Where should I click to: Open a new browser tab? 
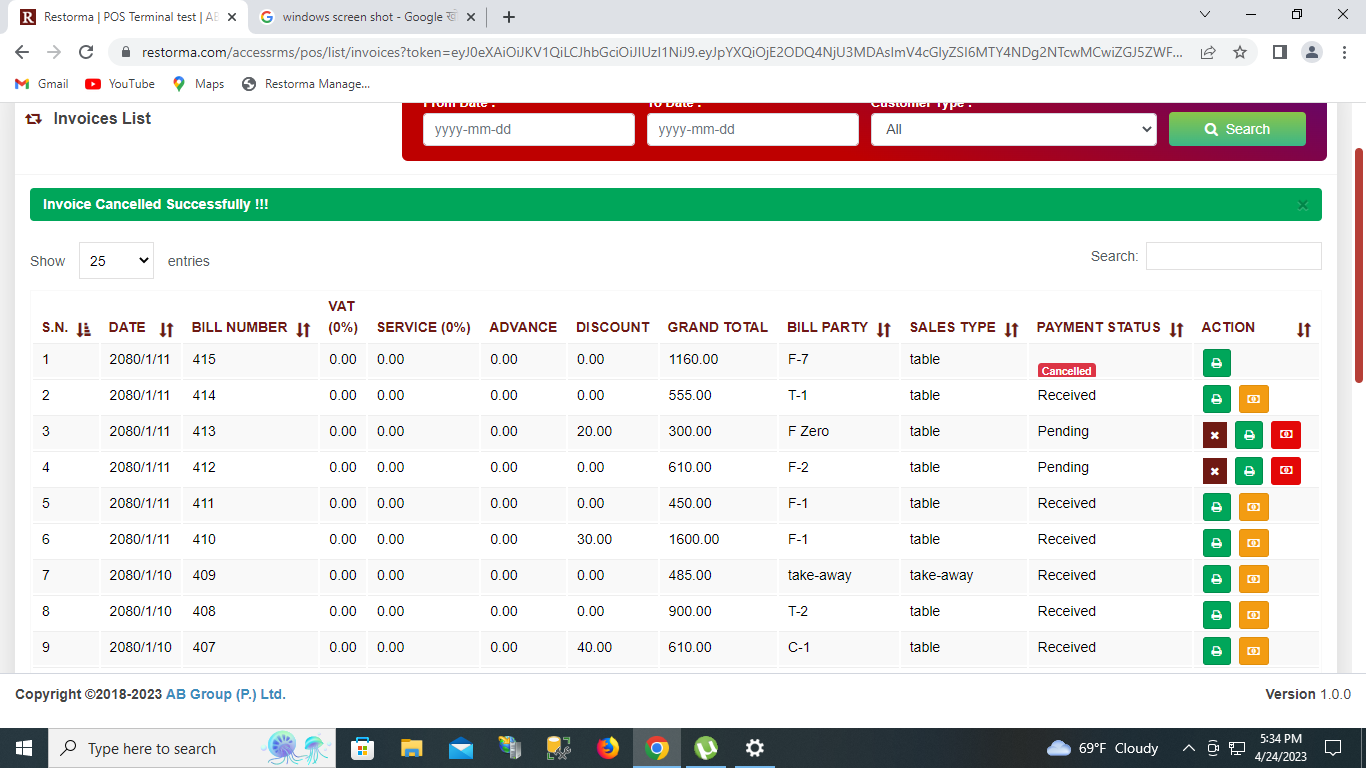[x=509, y=17]
